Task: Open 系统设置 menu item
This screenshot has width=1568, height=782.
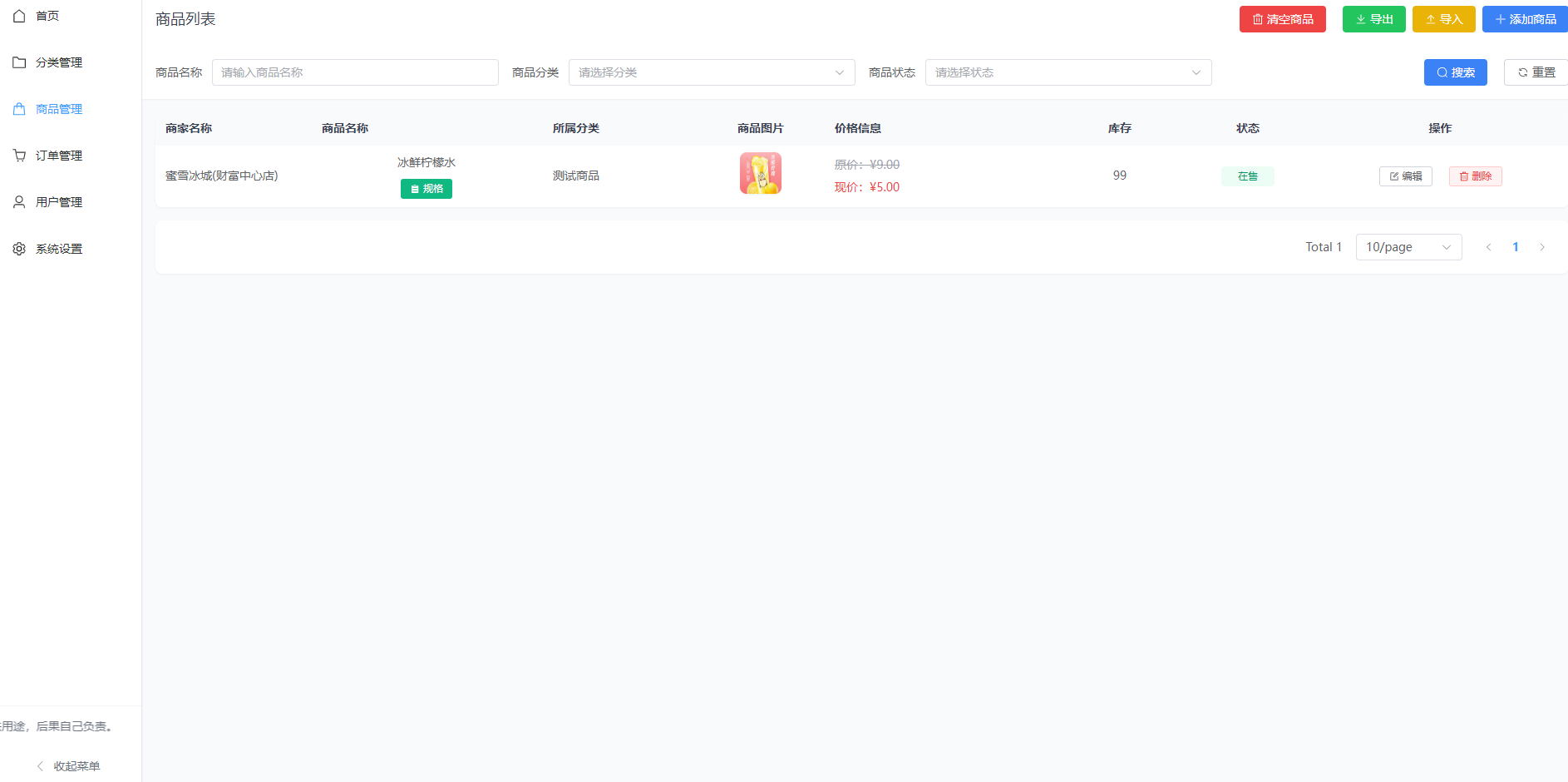Action: (71, 249)
